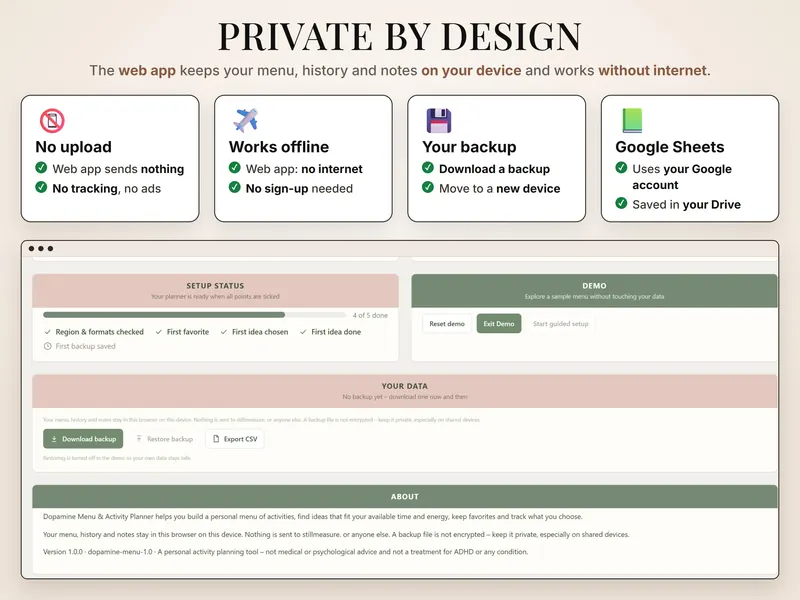Click the Google Sheets card heading

pos(669,147)
